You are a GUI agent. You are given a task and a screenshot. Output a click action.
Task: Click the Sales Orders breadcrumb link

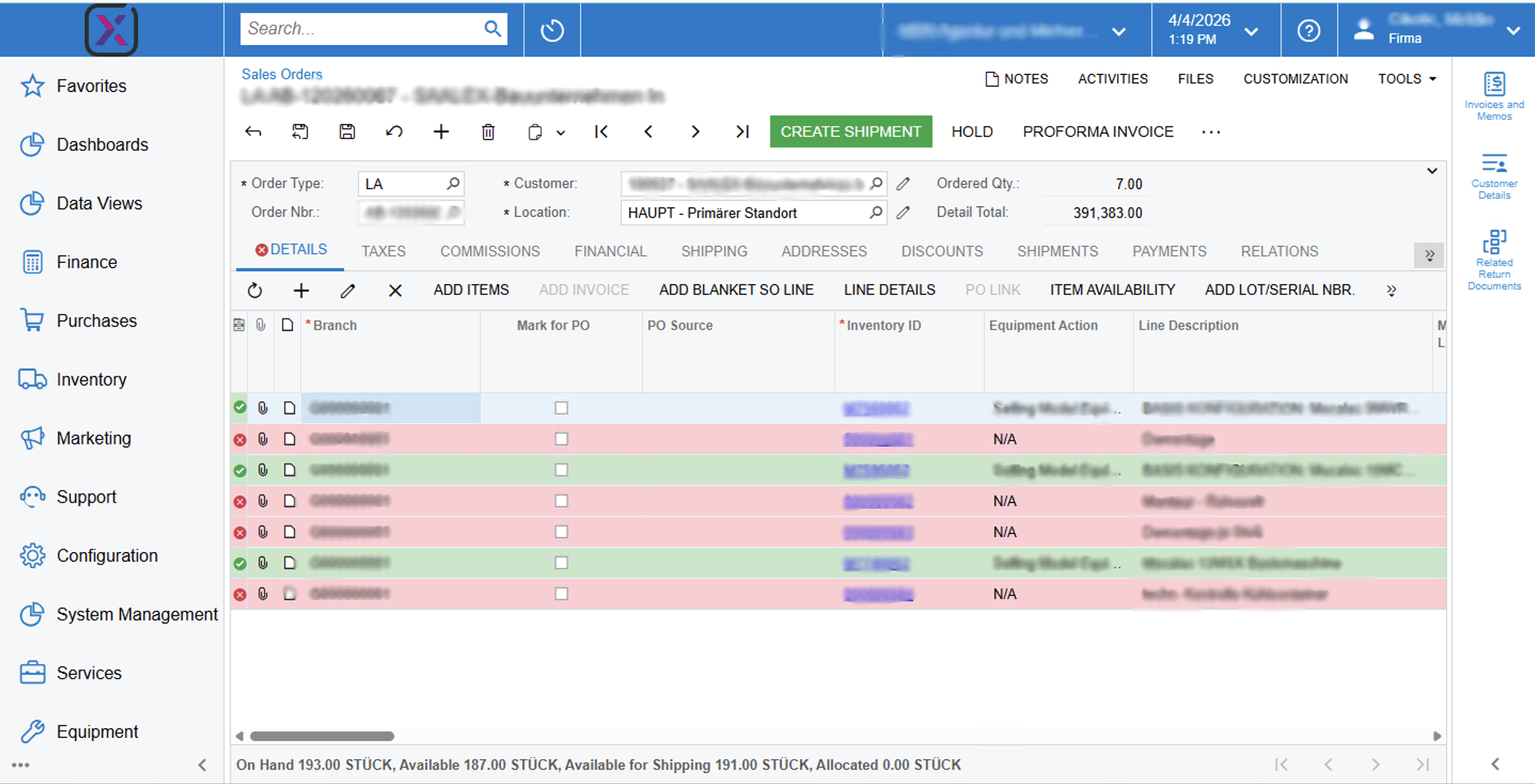tap(282, 74)
